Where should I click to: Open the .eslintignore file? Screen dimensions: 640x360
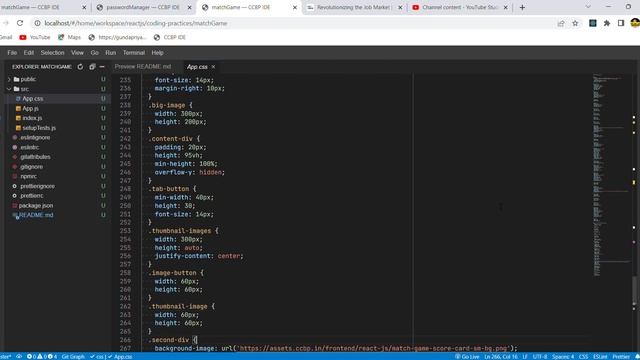tap(35, 138)
